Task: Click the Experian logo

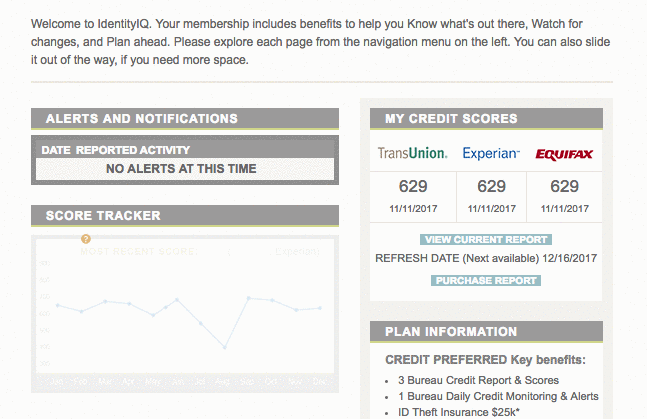Action: (491, 154)
